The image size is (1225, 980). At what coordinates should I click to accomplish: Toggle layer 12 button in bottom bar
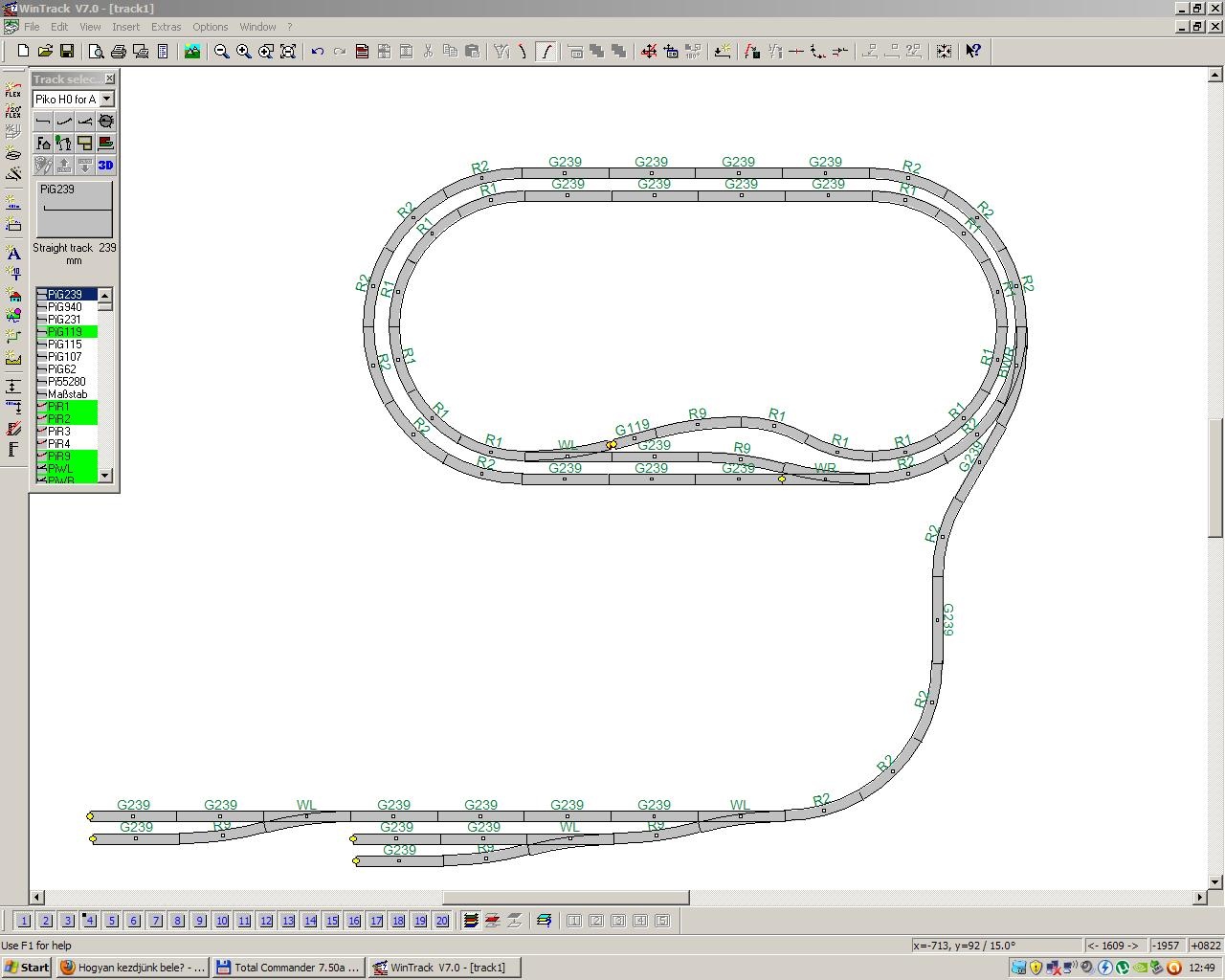coord(266,921)
